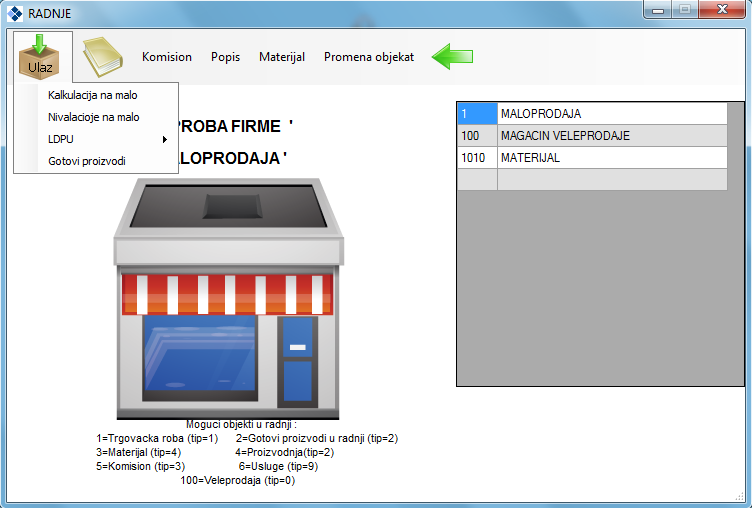Click Promena objekat in the toolbar
This screenshot has height=508, width=752.
tap(369, 57)
